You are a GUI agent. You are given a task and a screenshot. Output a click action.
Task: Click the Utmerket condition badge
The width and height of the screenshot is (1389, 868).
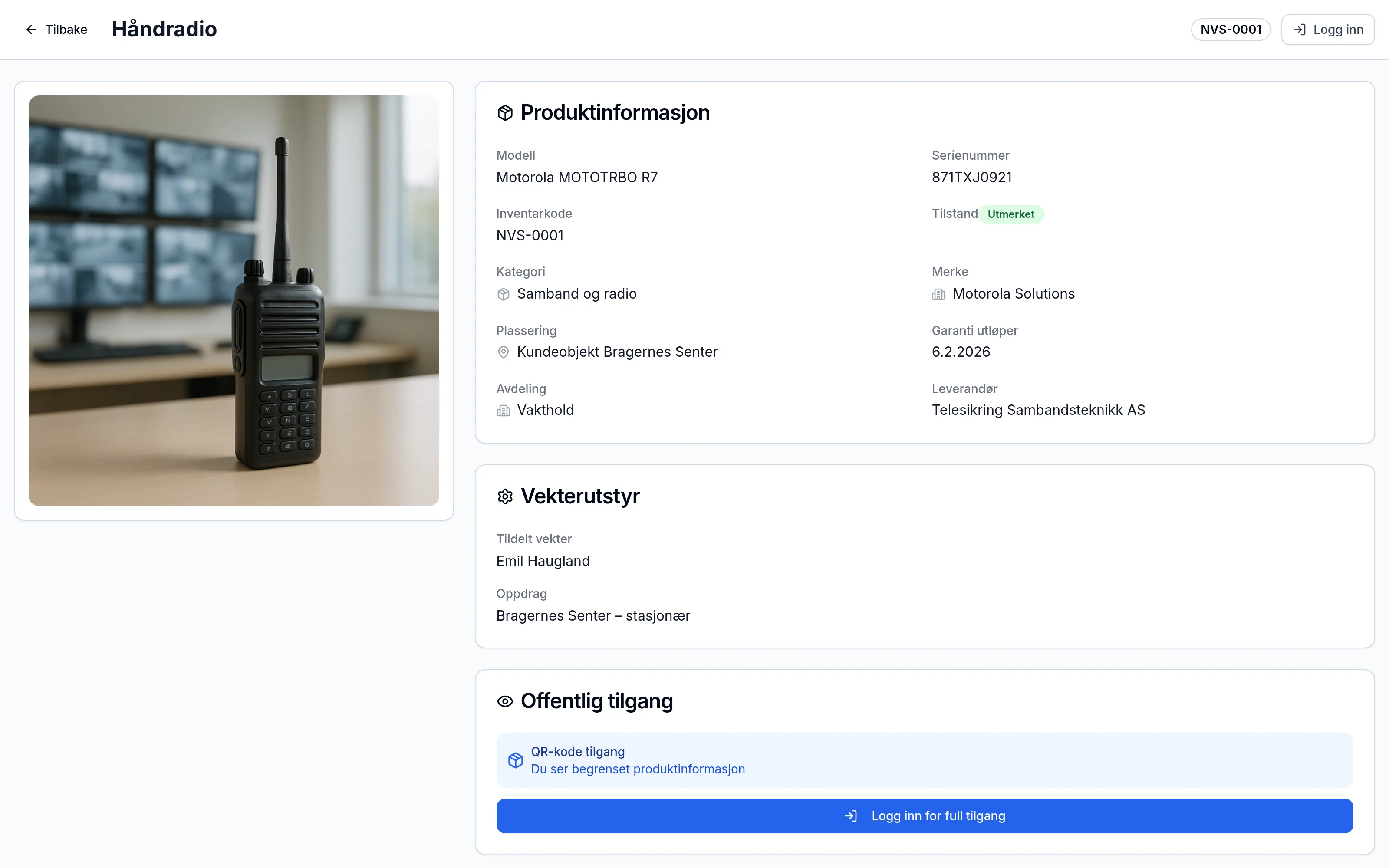1011,214
